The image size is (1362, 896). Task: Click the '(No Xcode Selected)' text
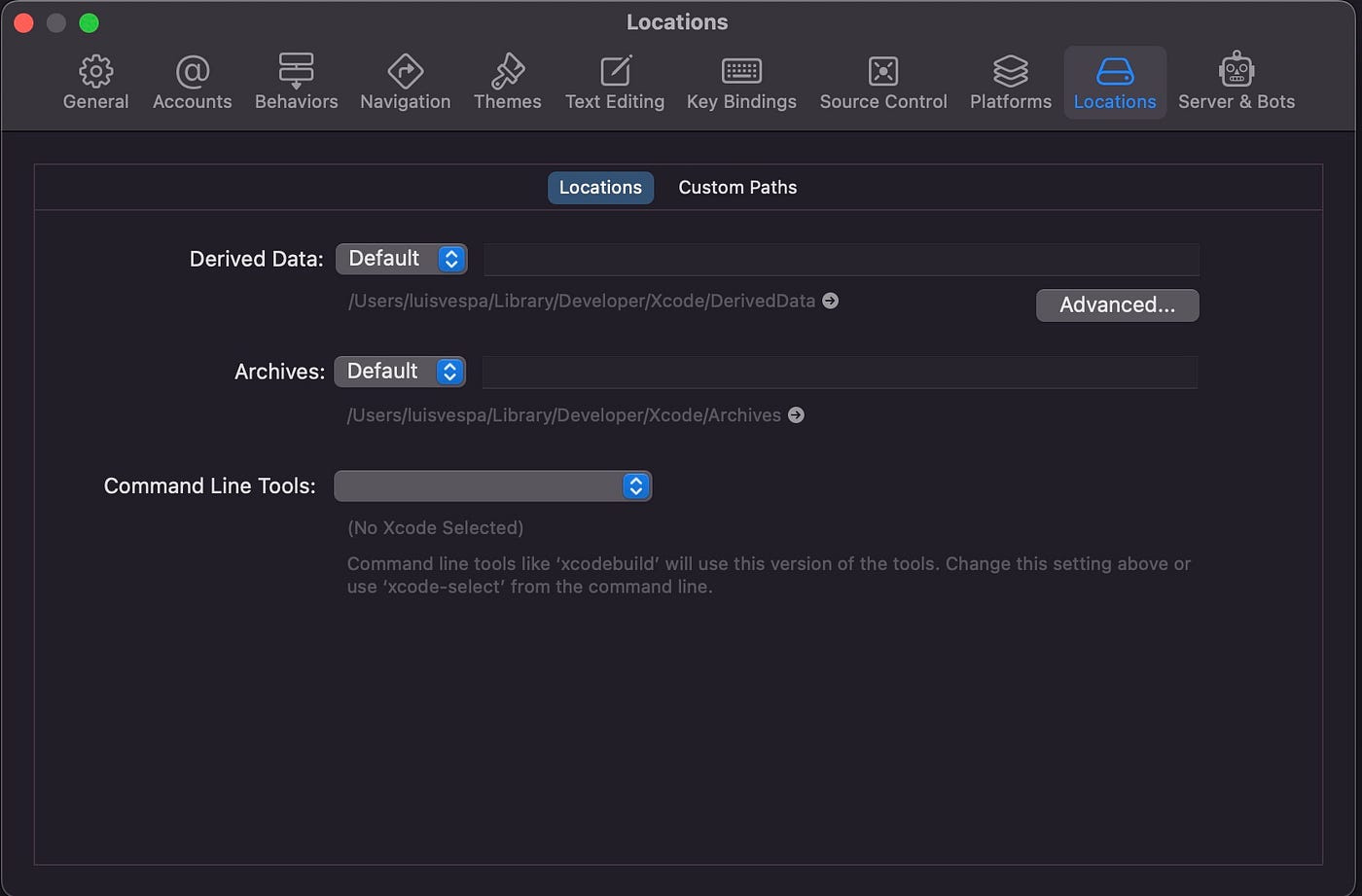coord(436,528)
